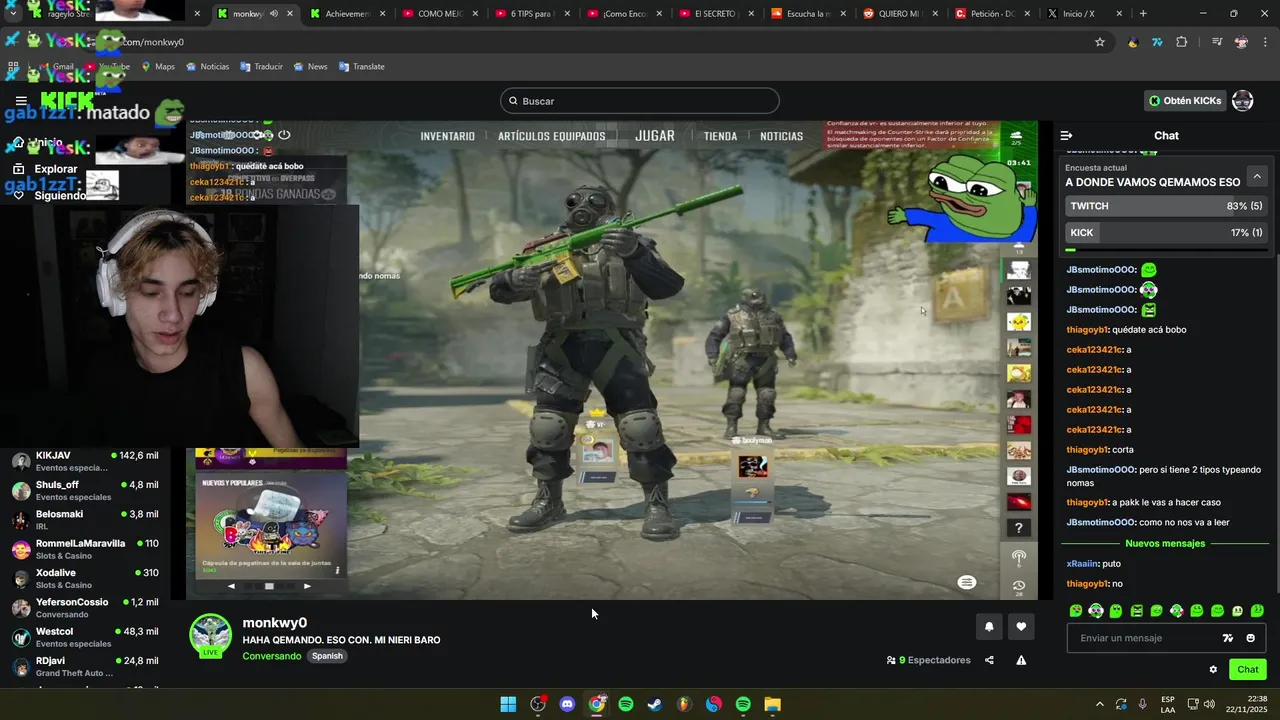Open Shuls_off channel in sidebar
Screen dimensions: 1280x720
click(85, 490)
